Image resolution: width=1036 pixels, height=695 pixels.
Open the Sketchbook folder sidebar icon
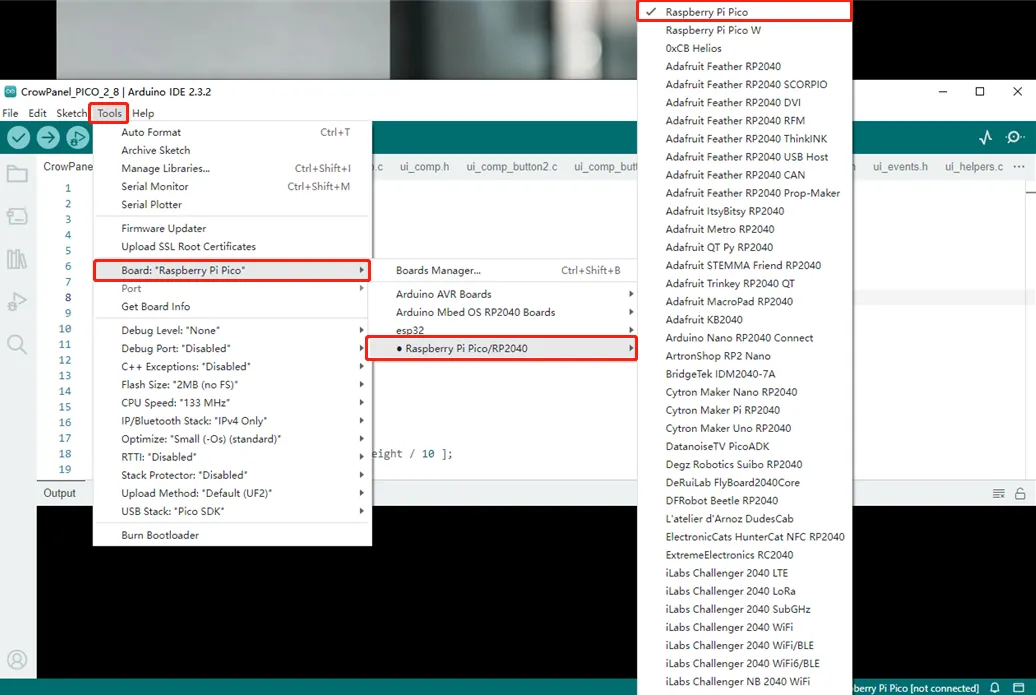coord(17,174)
